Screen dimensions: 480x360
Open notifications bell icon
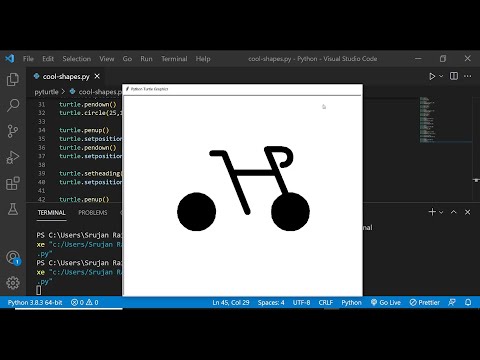coord(468,302)
